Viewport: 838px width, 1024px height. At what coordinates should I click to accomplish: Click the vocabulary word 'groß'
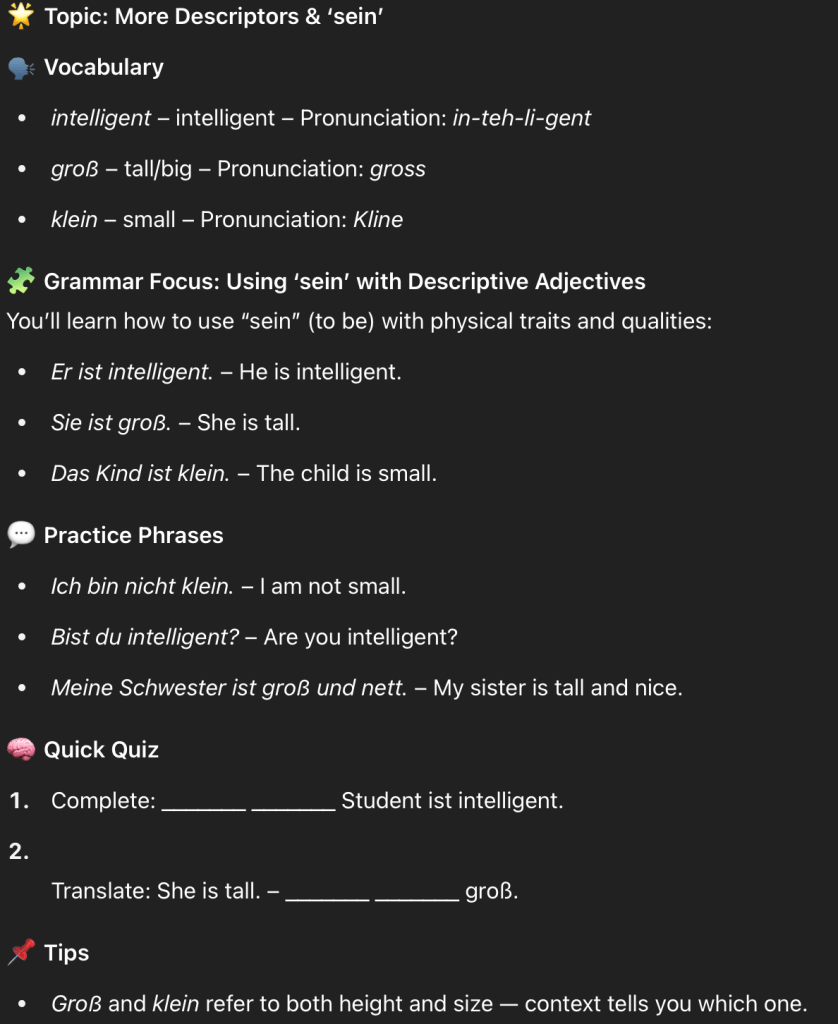point(75,169)
